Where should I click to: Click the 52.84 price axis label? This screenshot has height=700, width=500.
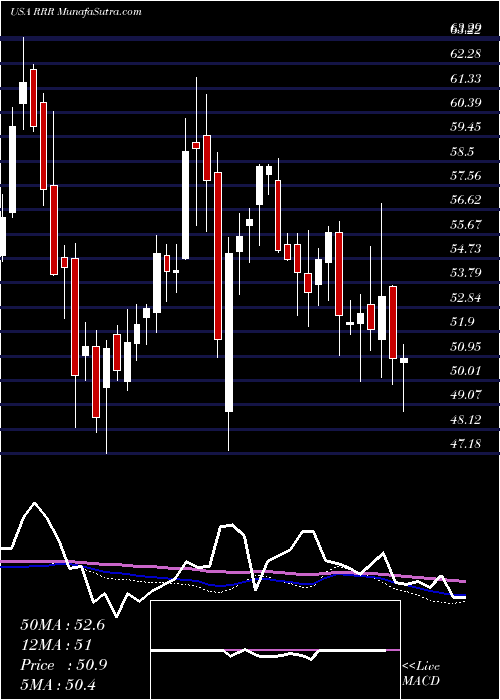466,297
